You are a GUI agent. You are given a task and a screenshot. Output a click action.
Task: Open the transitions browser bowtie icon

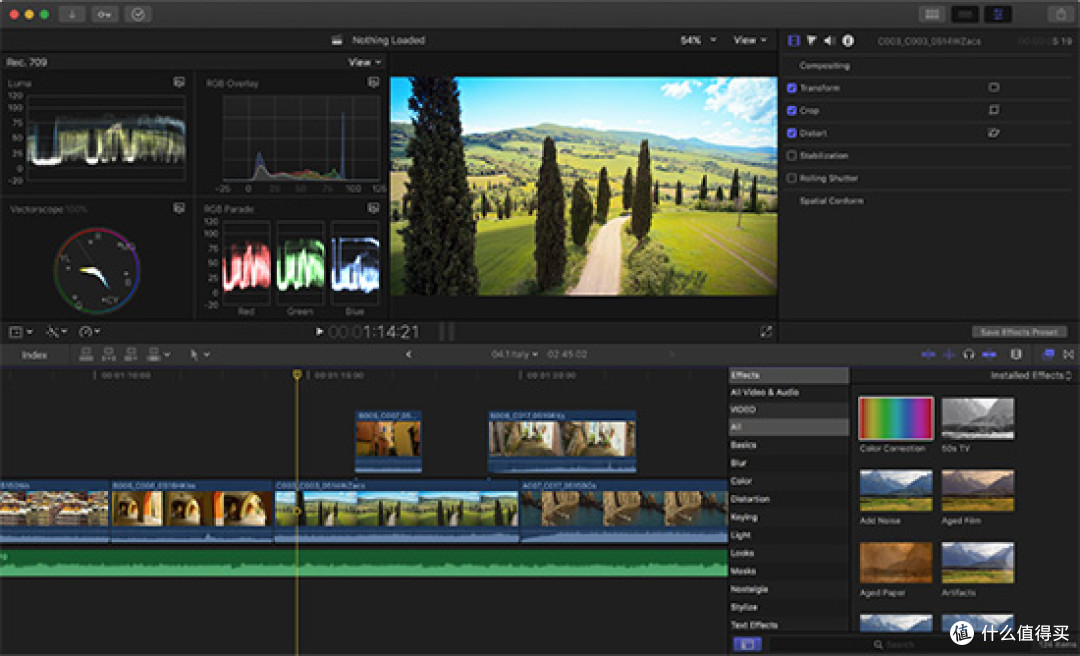point(1068,354)
